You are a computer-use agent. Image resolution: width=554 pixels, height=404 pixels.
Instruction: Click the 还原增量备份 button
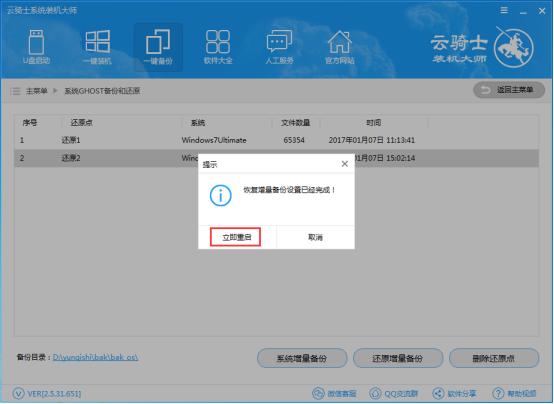click(398, 358)
